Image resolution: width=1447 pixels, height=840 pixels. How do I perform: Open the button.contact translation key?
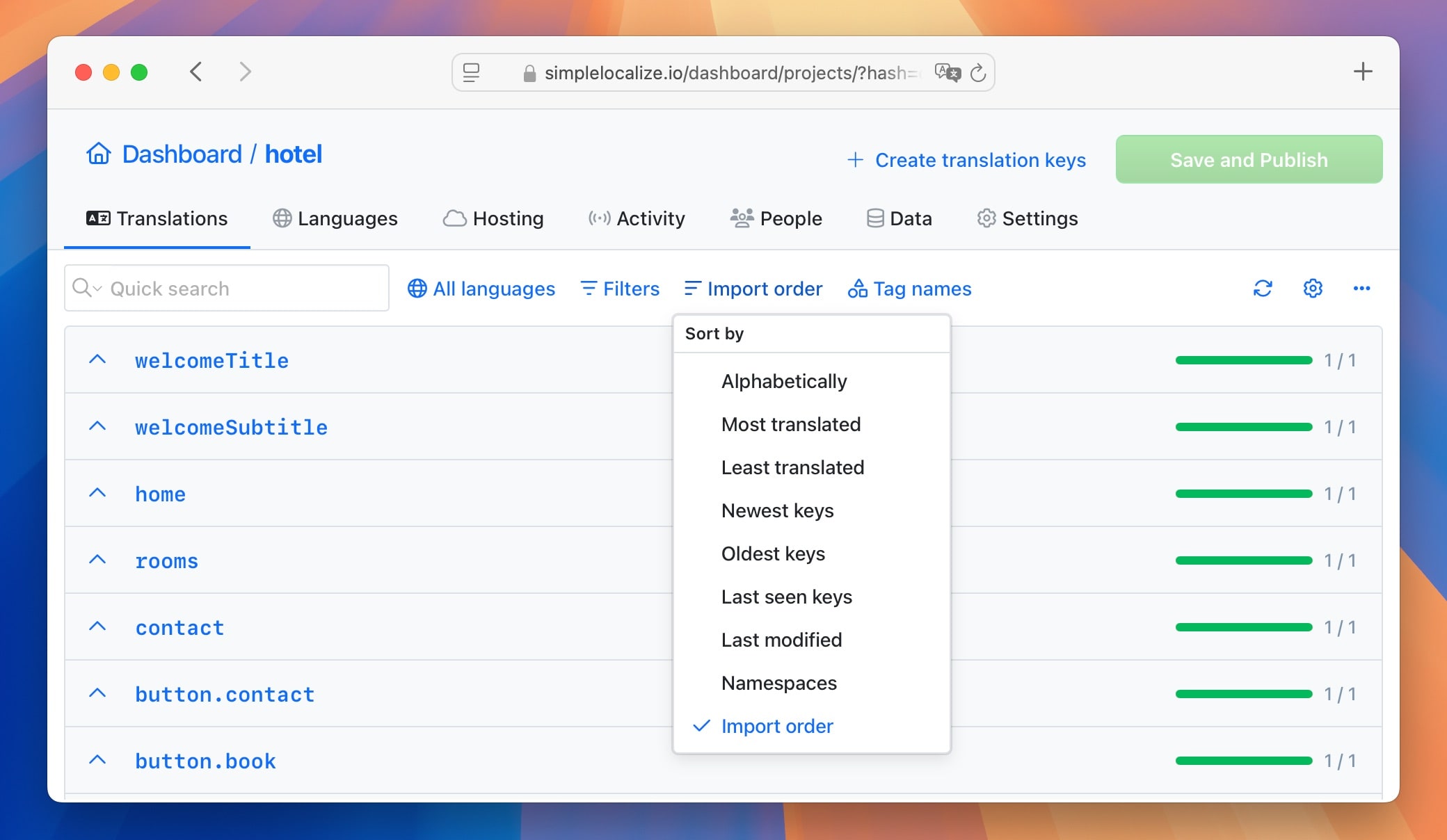tap(225, 694)
